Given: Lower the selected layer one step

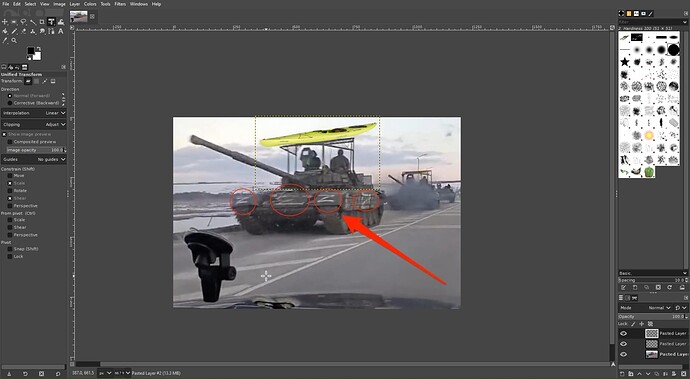Looking at the screenshot, I should click(x=648, y=374).
